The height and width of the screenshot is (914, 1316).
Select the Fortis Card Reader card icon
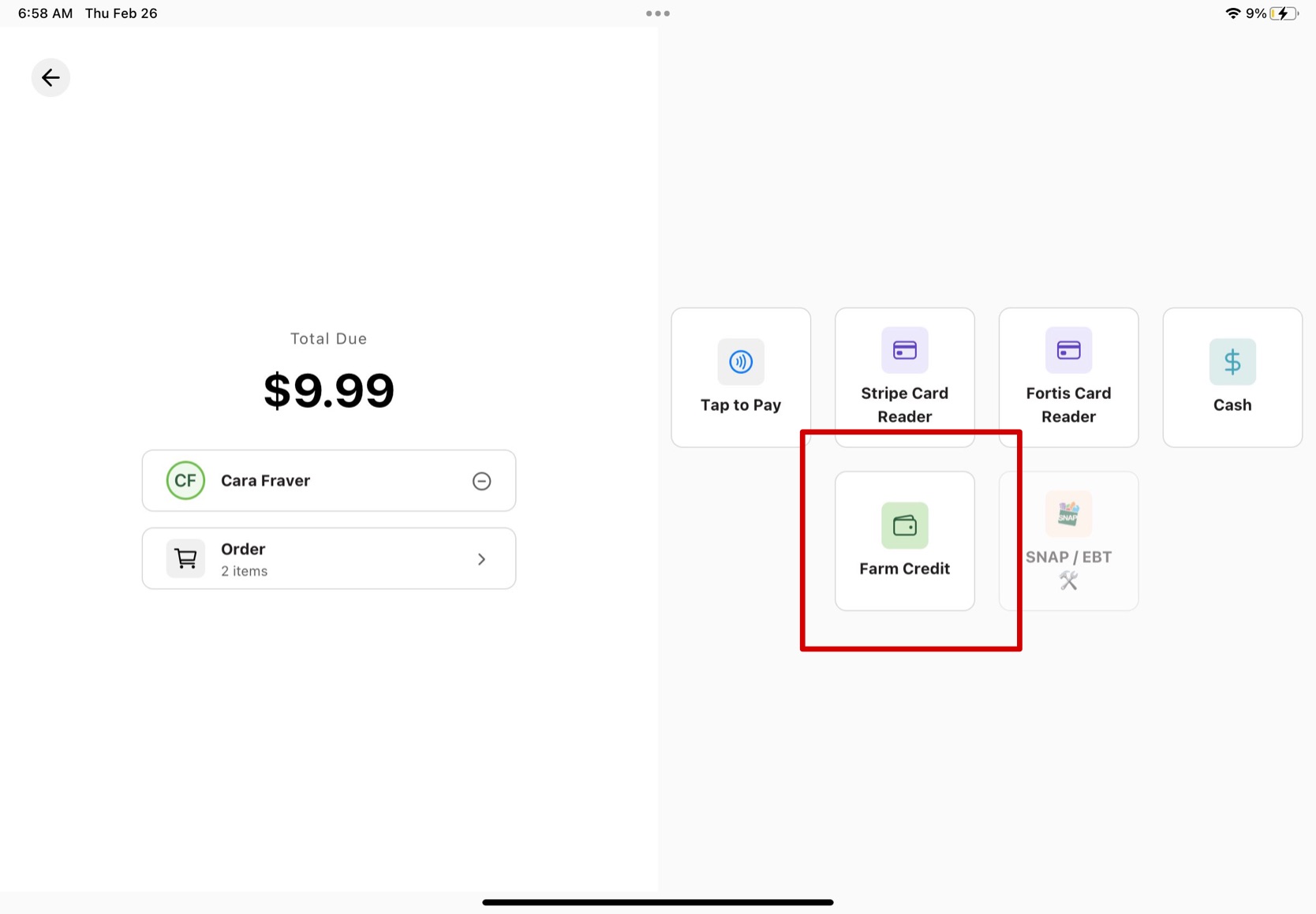click(1068, 350)
